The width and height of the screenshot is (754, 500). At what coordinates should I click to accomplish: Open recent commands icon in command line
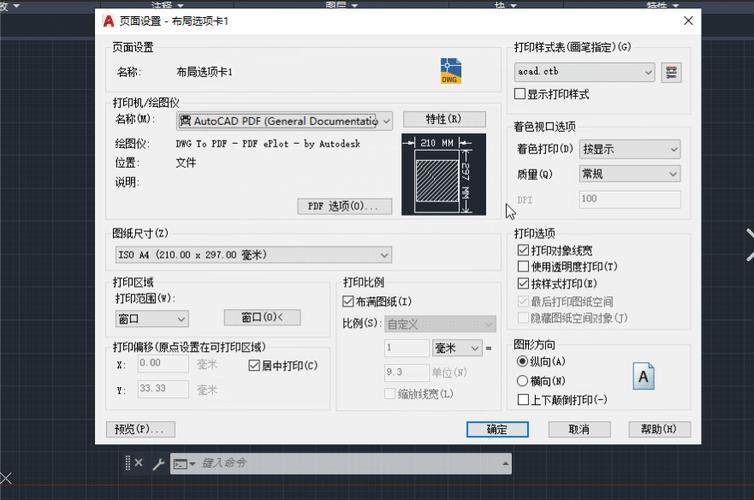click(184, 464)
